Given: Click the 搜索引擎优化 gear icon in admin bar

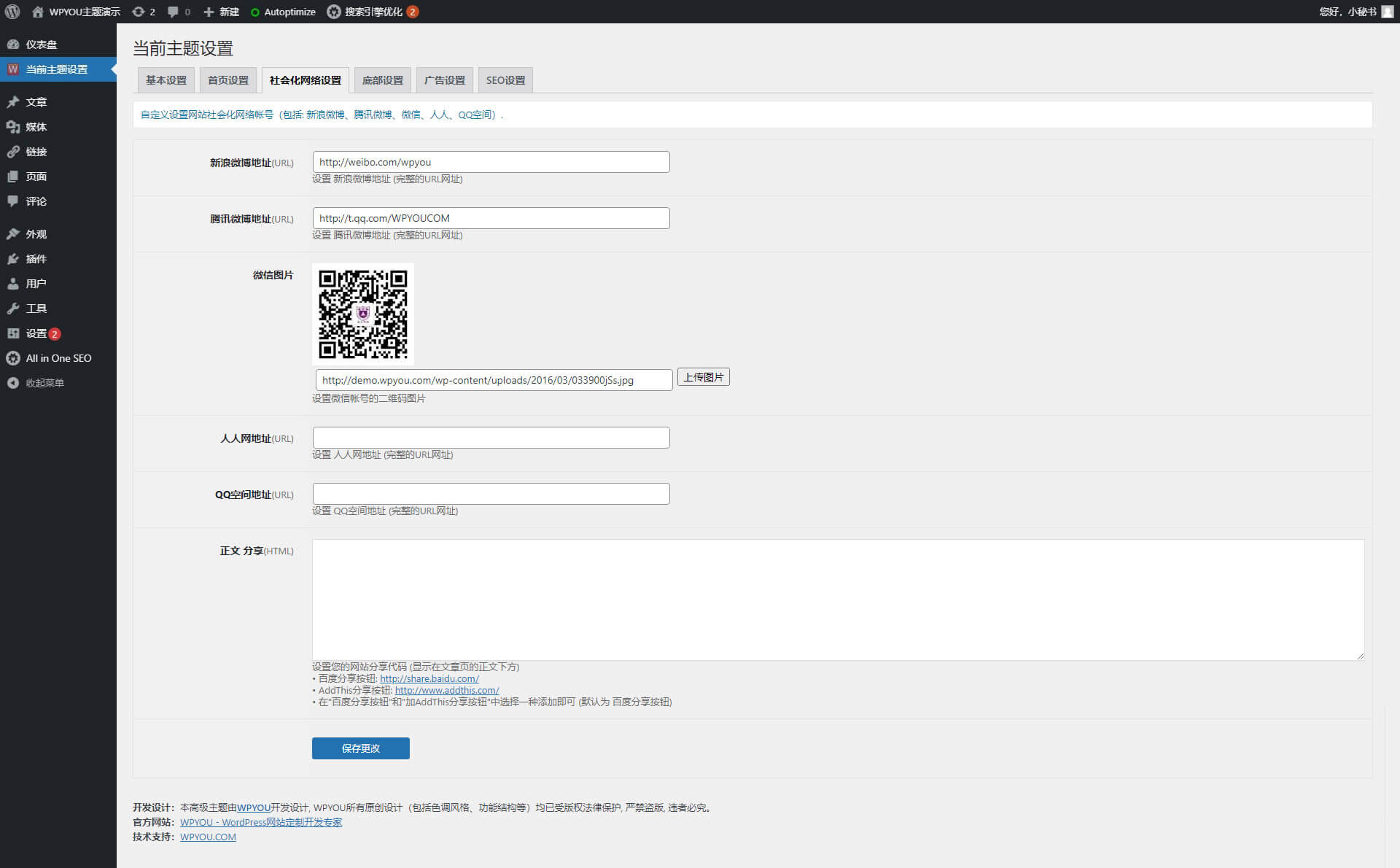Looking at the screenshot, I should pos(334,12).
